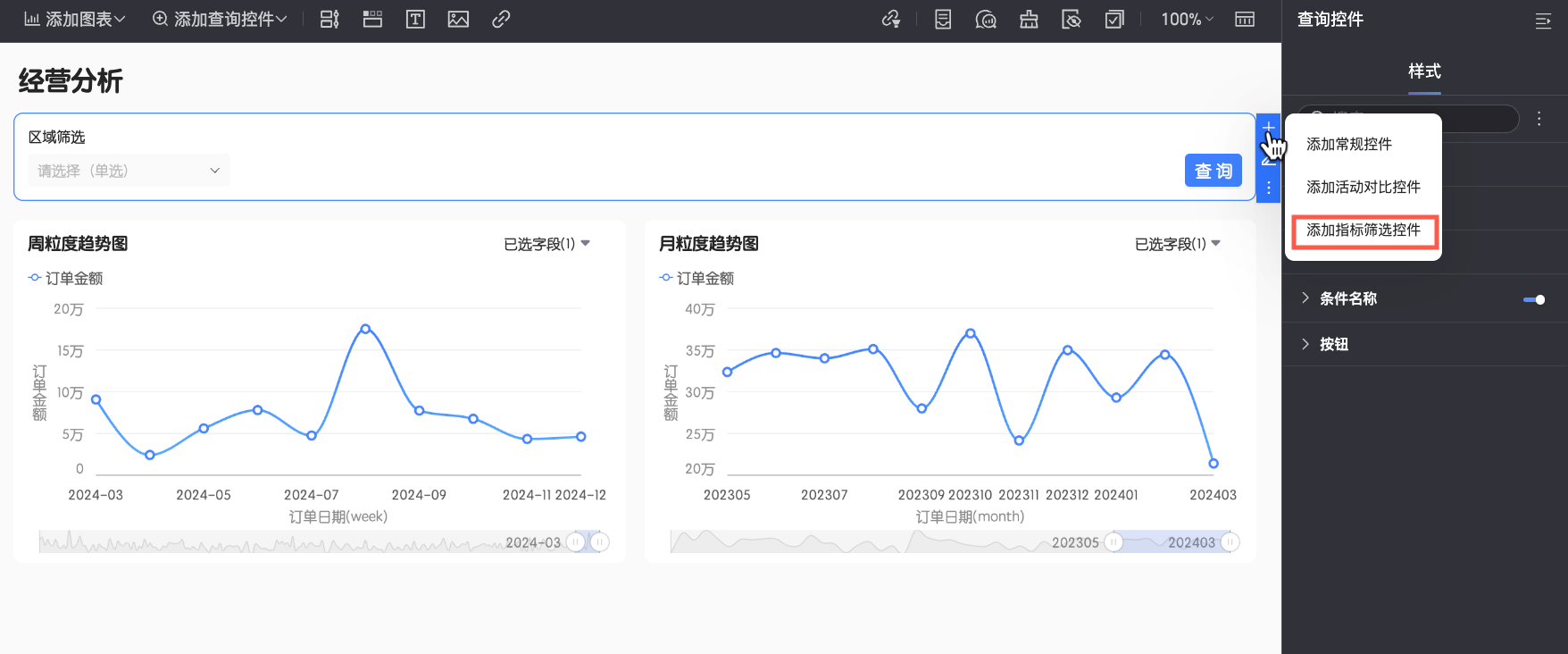Choose 添加常规控件 from the menu
This screenshot has width=1568, height=654.
pos(1349,144)
